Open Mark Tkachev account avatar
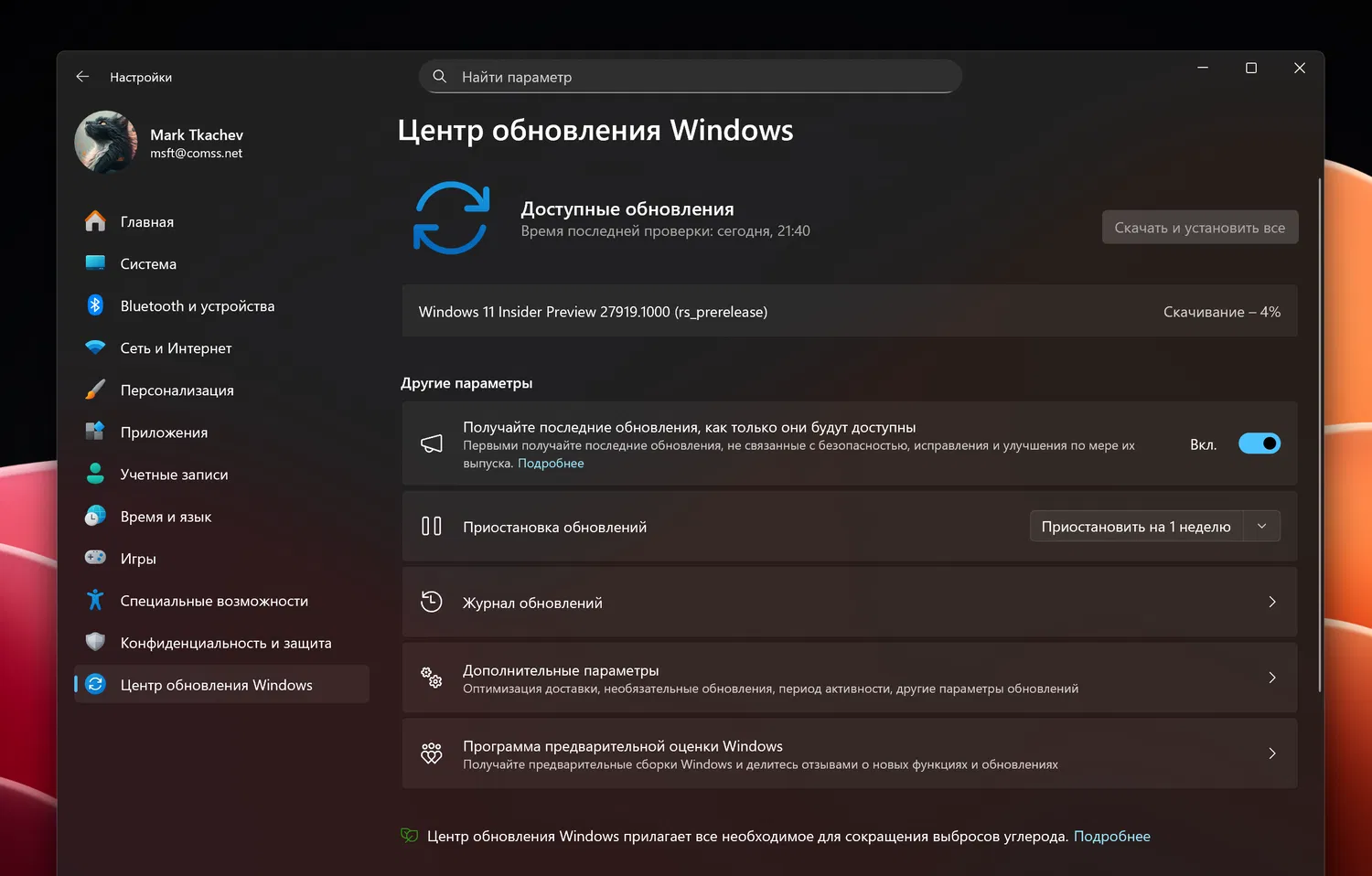Screen dimensions: 1372x876 click(104, 142)
